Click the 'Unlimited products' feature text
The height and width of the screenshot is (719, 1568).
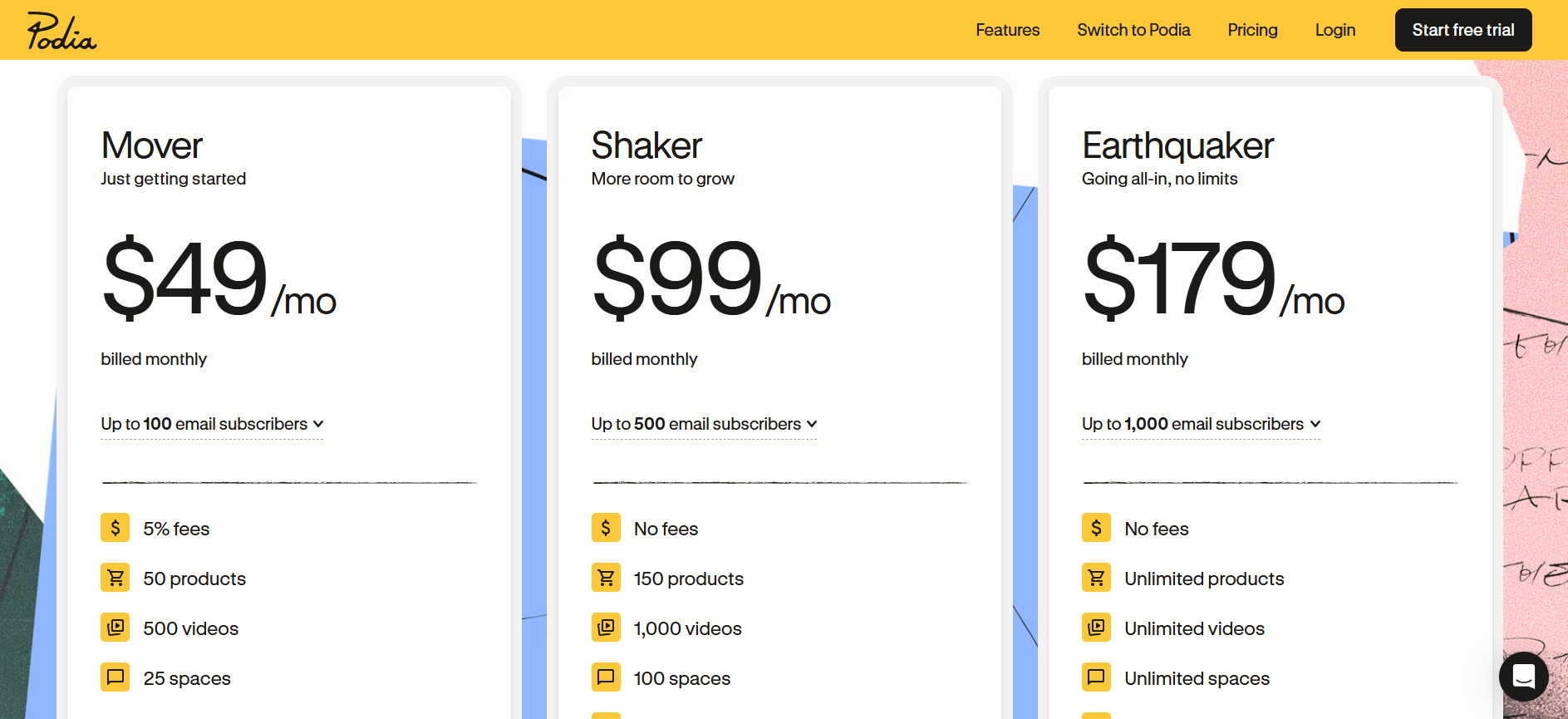pyautogui.click(x=1204, y=579)
